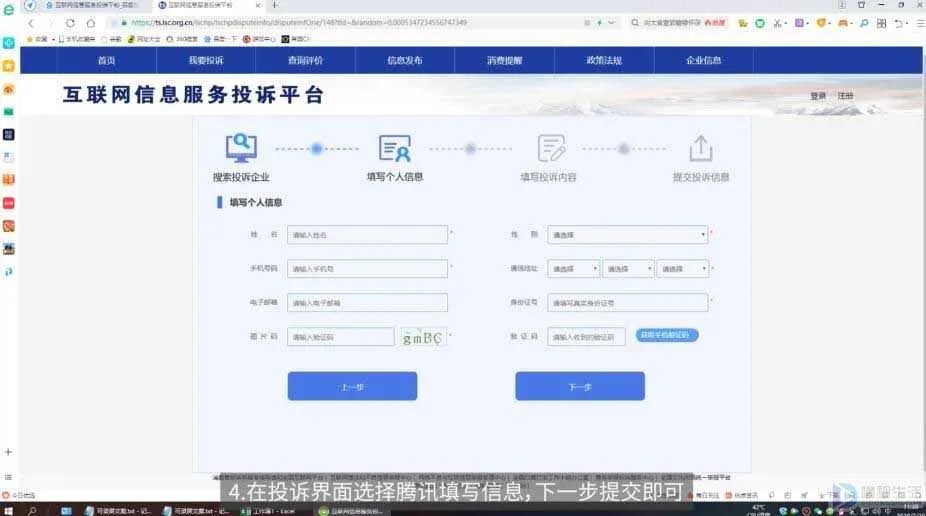
Task: Go to browser home page icon
Action: tap(90, 23)
